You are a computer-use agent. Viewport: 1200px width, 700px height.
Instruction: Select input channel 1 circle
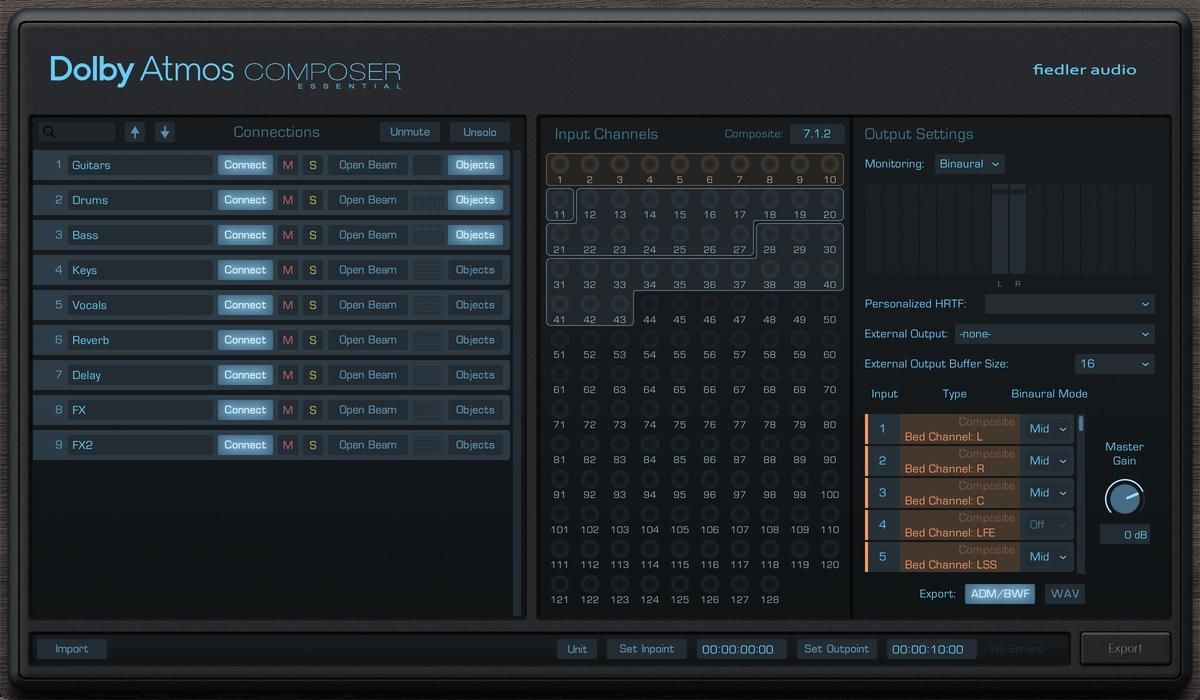[560, 165]
